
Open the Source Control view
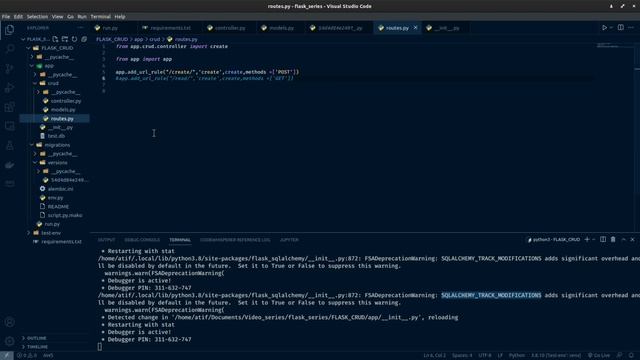(9, 68)
